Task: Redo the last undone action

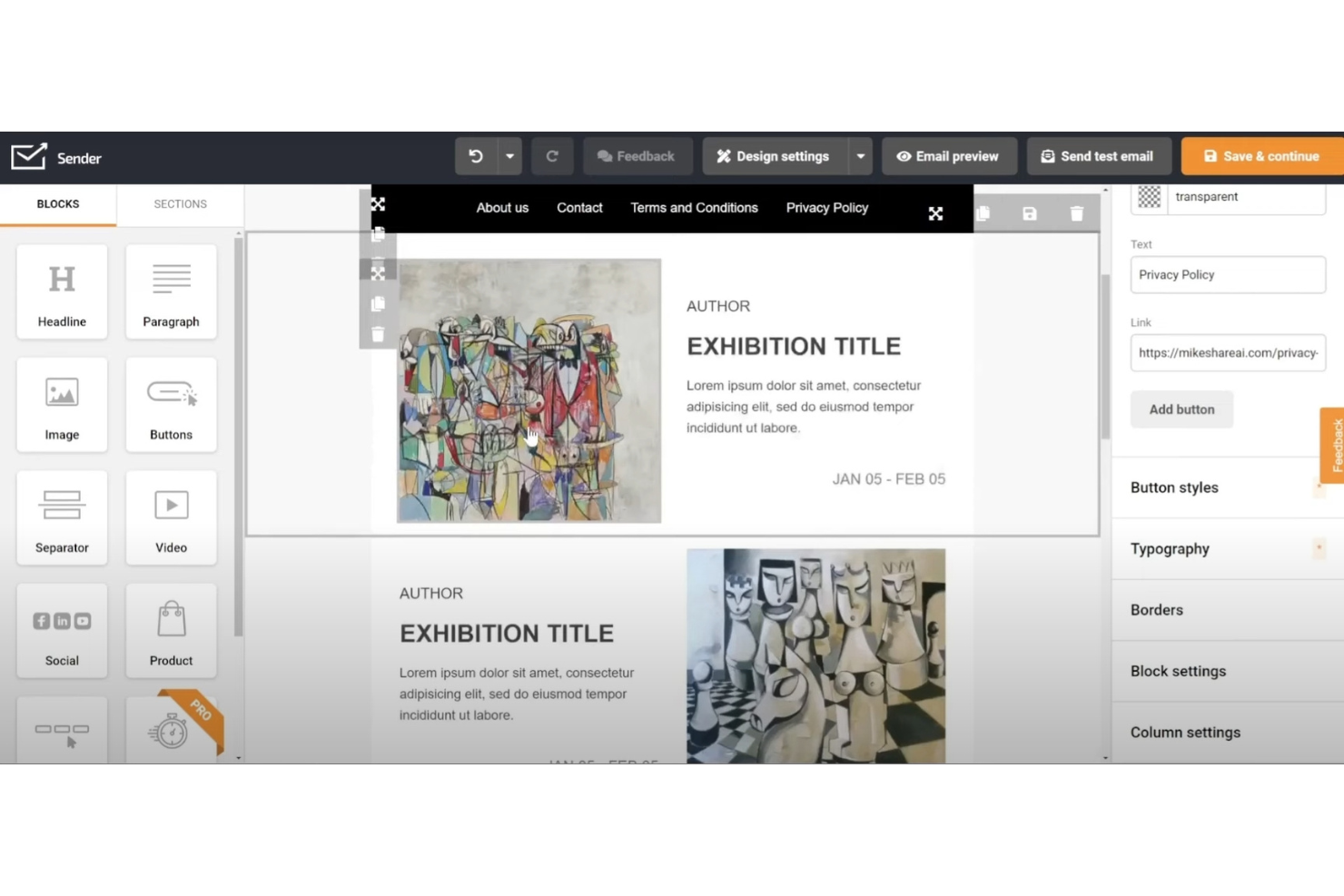Action: (x=552, y=156)
